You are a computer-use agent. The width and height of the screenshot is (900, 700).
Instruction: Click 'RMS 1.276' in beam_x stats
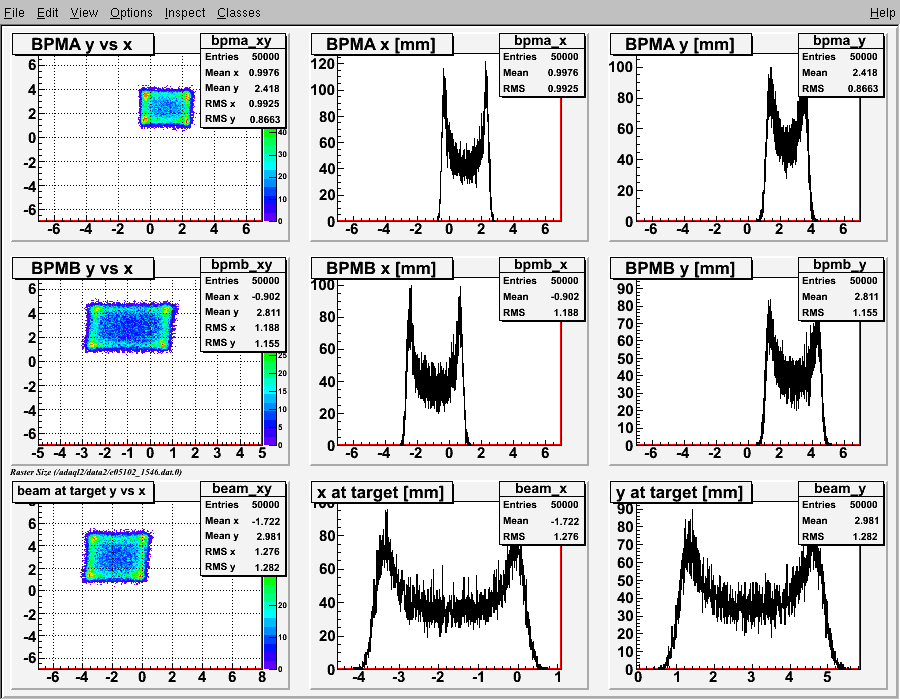tap(542, 536)
